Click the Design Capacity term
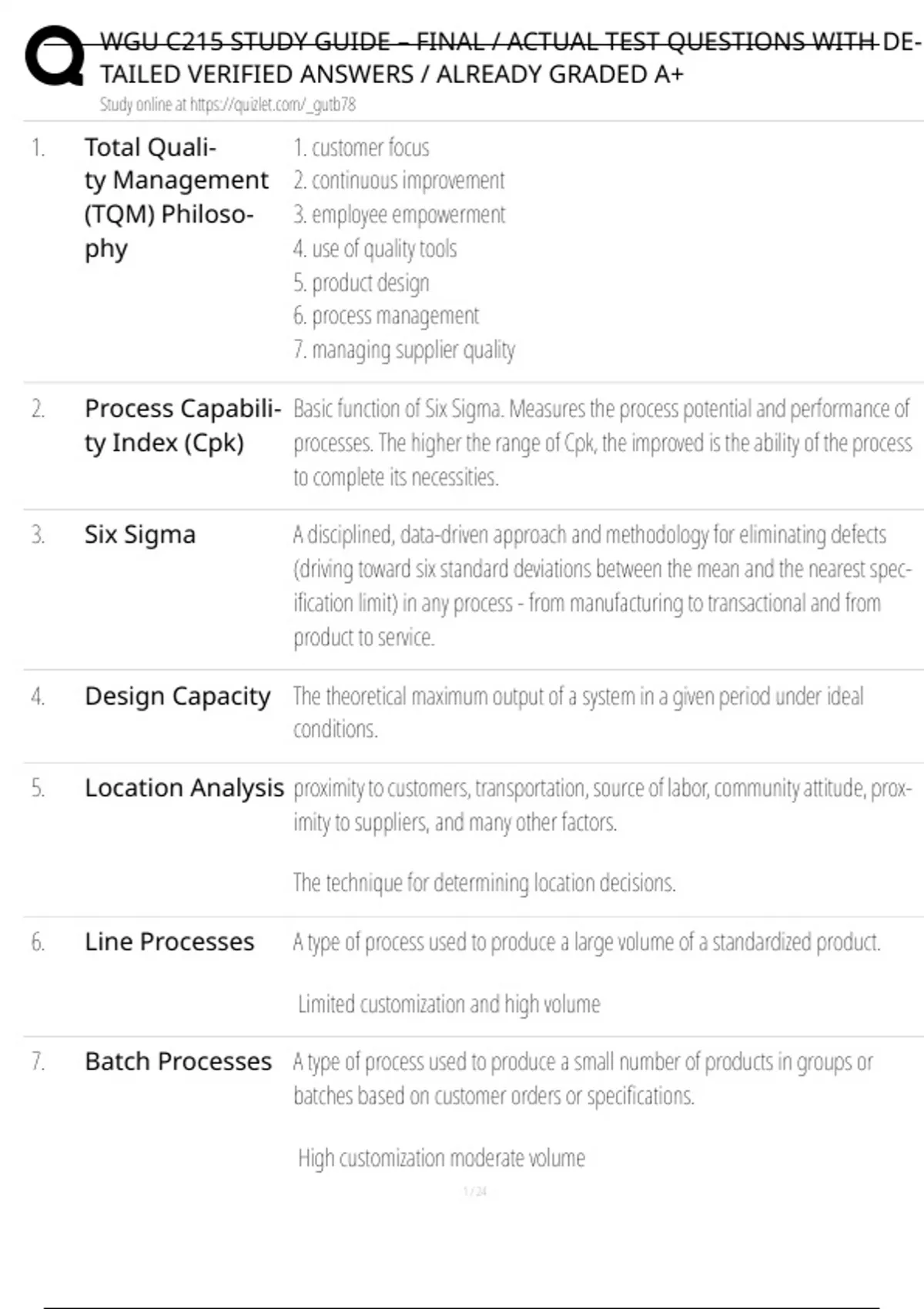 click(177, 696)
